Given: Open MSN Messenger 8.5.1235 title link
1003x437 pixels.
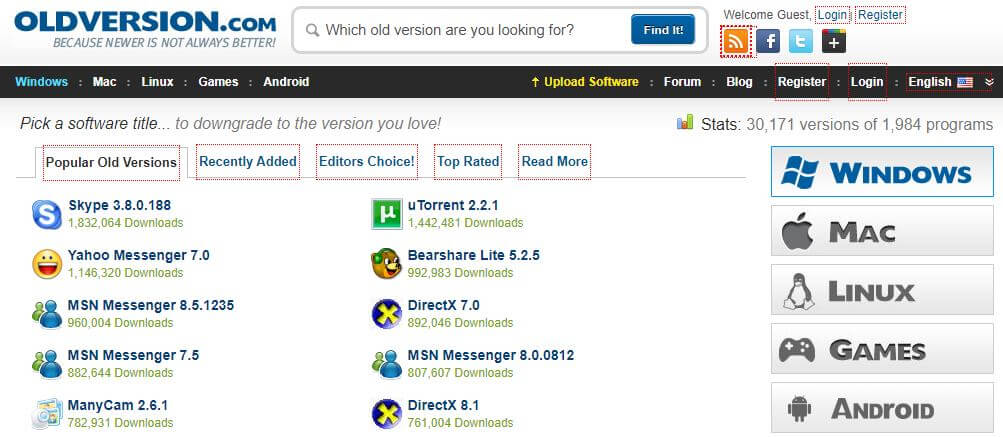Looking at the screenshot, I should point(151,305).
